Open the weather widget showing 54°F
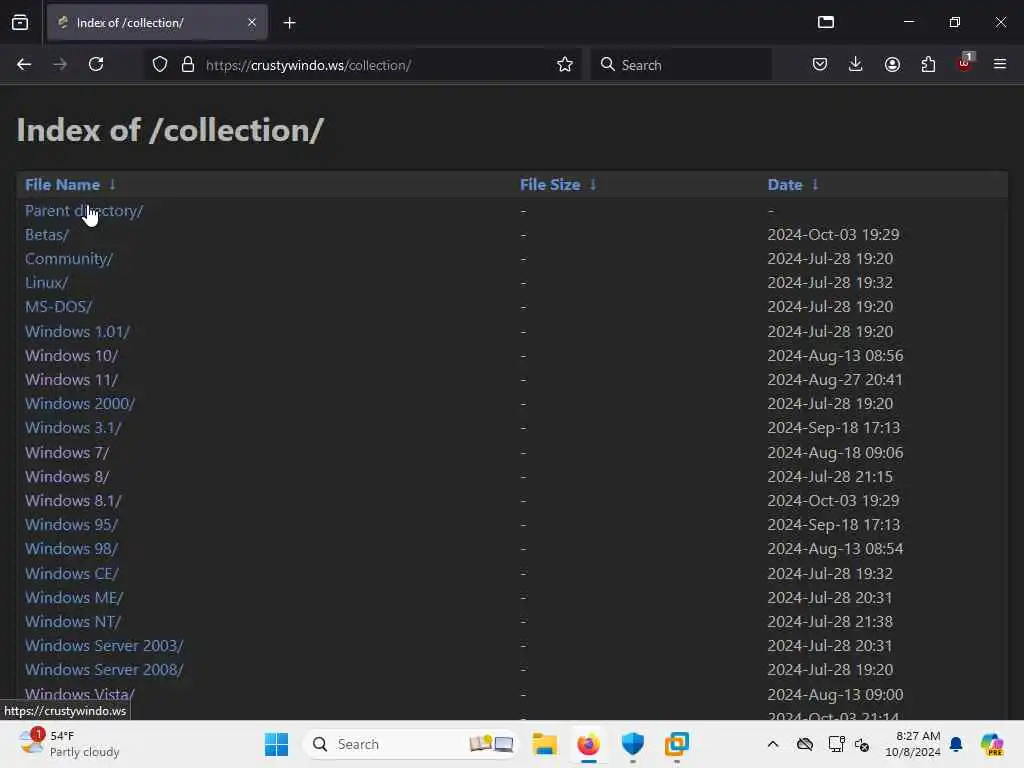The width and height of the screenshot is (1024, 768). pyautogui.click(x=69, y=744)
